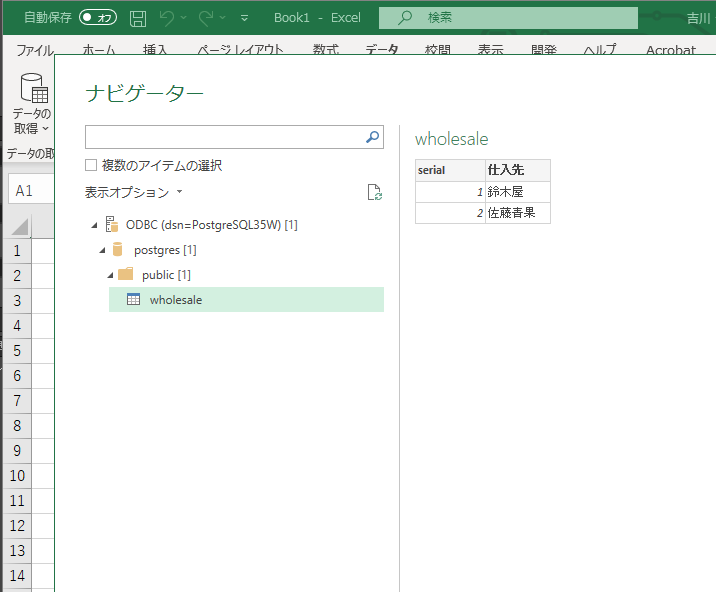Viewport: 716px width, 592px height.
Task: Collapse the public schema node
Action: [110, 275]
